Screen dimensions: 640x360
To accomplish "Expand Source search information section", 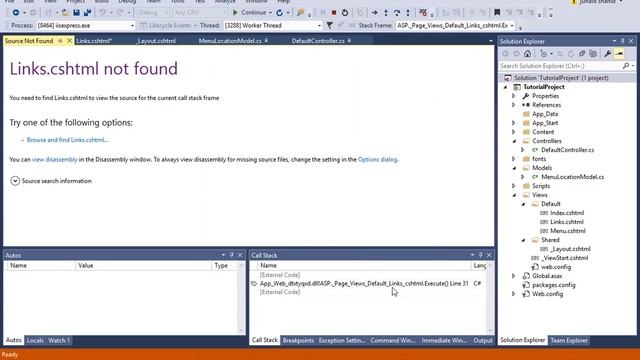I will [x=15, y=181].
